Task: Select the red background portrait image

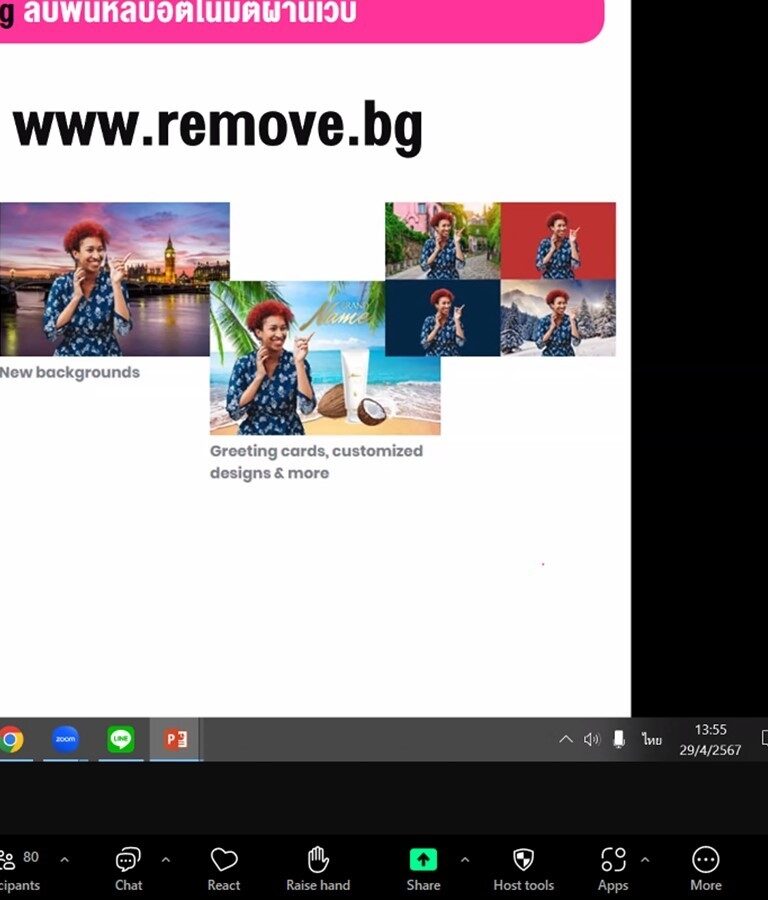Action: click(558, 240)
